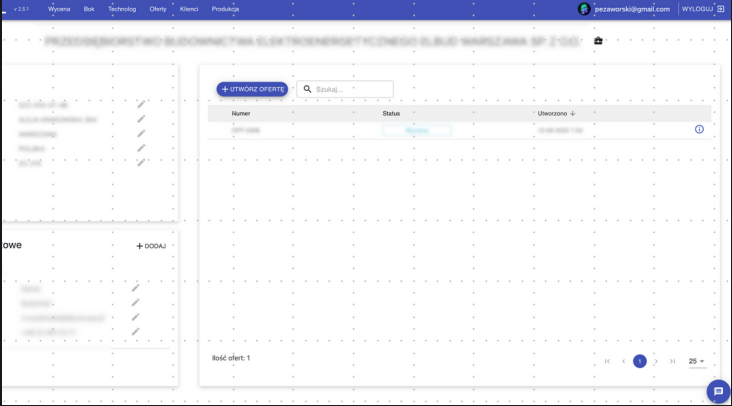
Task: Sort by Utworzono column arrow
Action: pos(573,113)
